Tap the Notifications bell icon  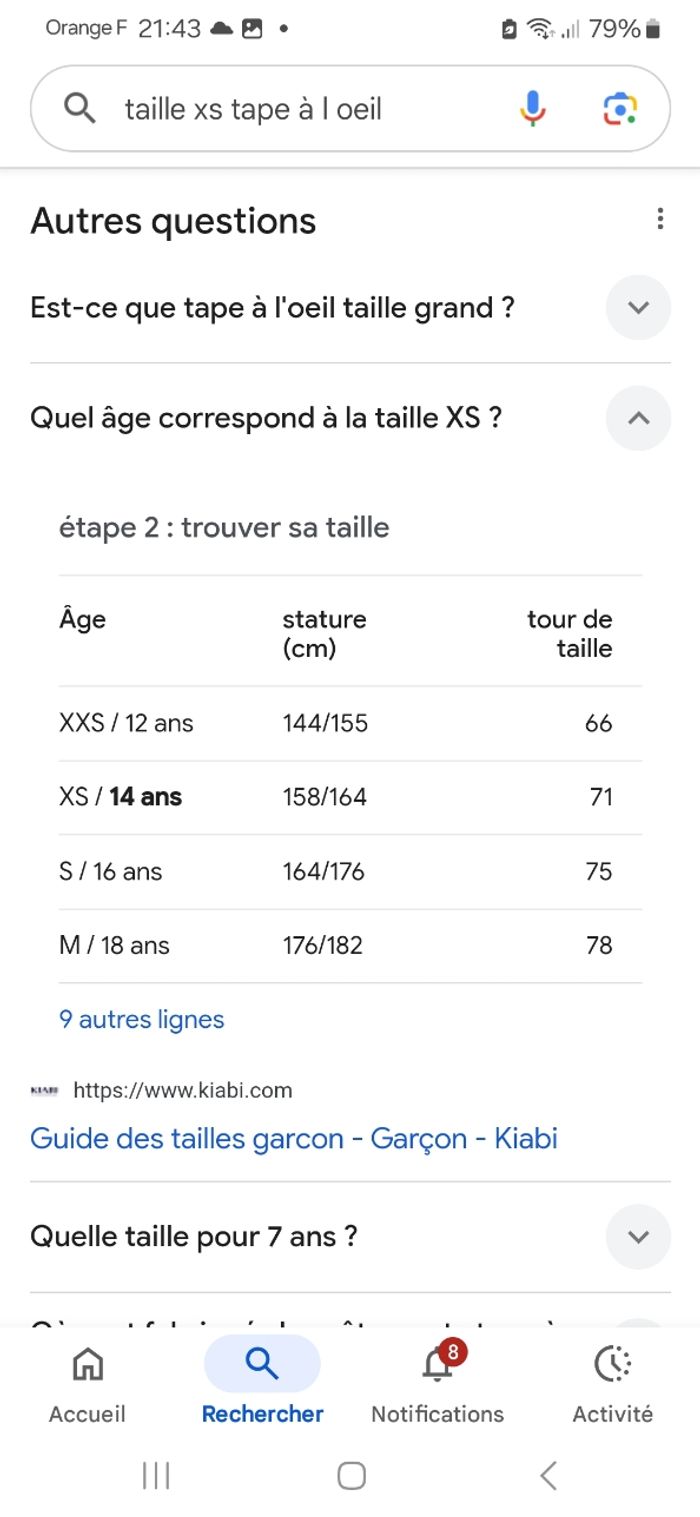pyautogui.click(x=435, y=1363)
